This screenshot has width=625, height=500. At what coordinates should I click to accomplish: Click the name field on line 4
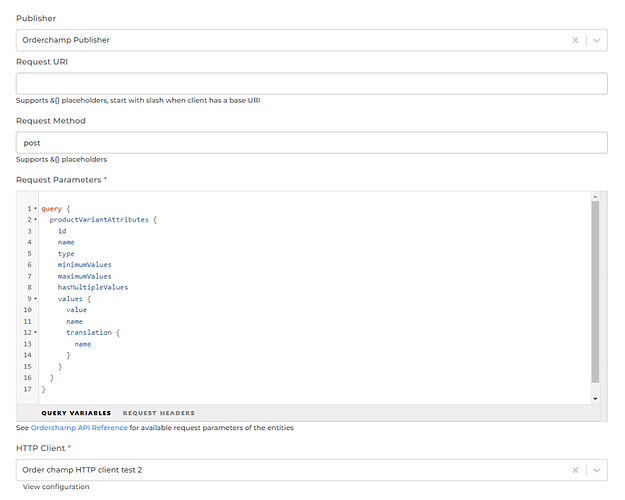[x=66, y=242]
